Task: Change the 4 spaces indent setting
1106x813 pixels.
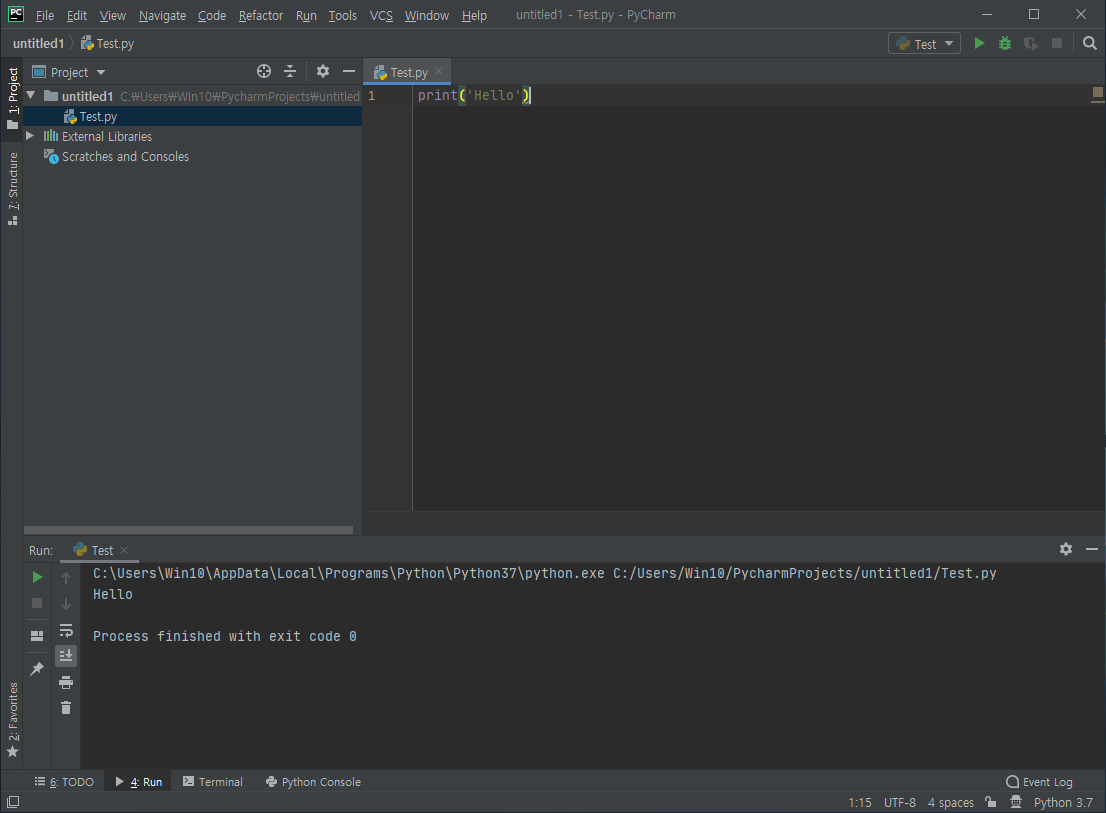Action: click(950, 802)
